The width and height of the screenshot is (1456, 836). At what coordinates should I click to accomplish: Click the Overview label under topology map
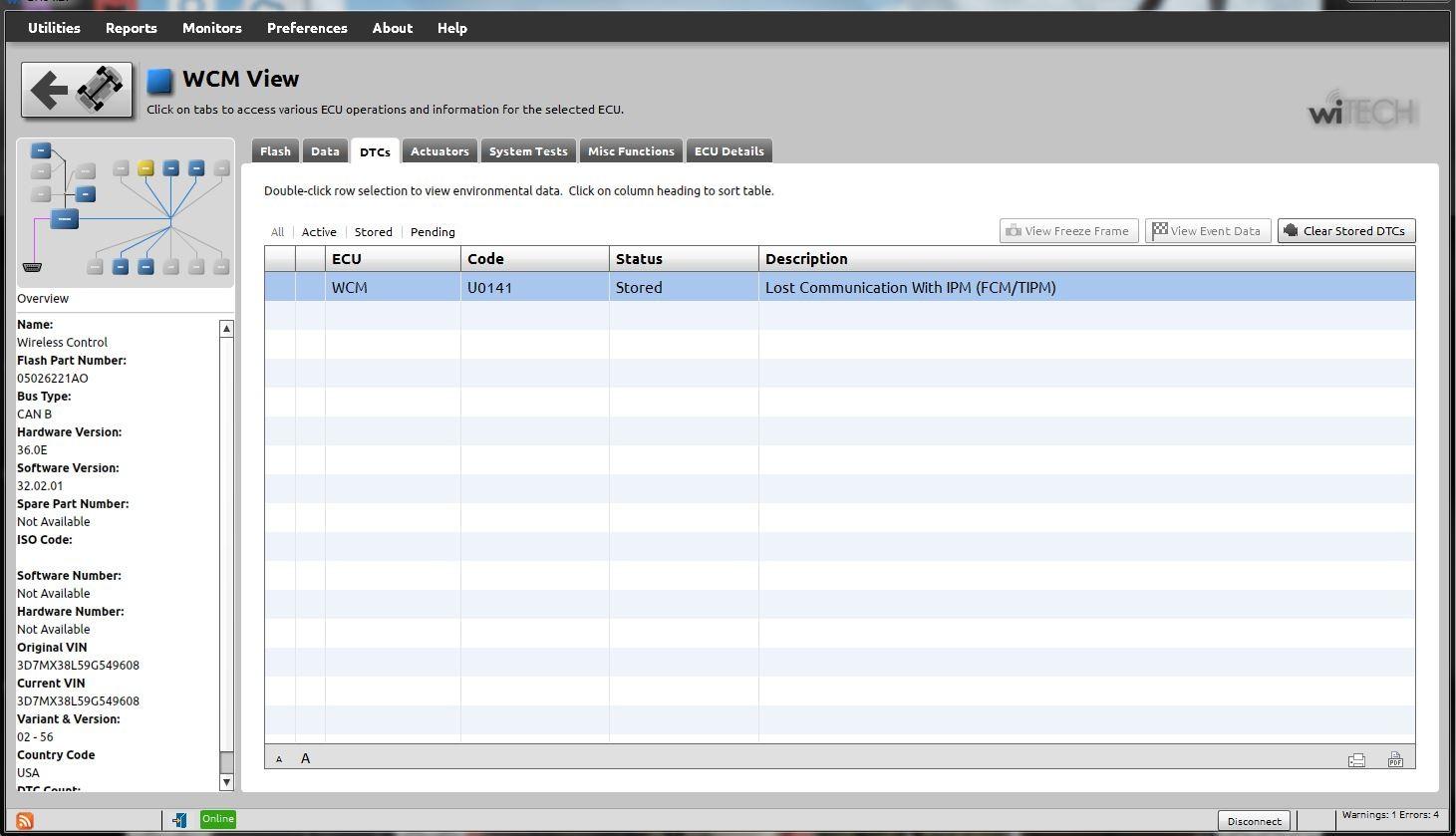(43, 299)
